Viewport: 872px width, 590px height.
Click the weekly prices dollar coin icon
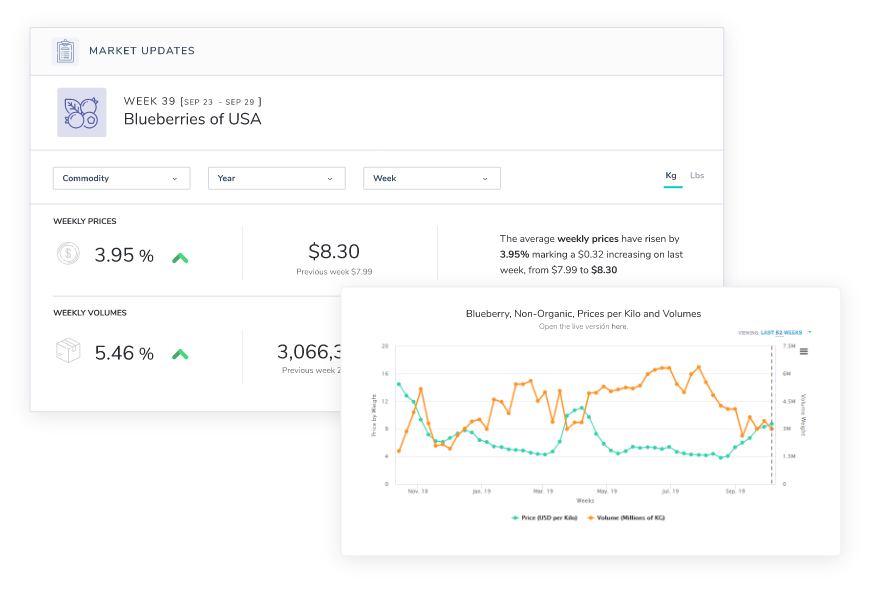[x=68, y=255]
